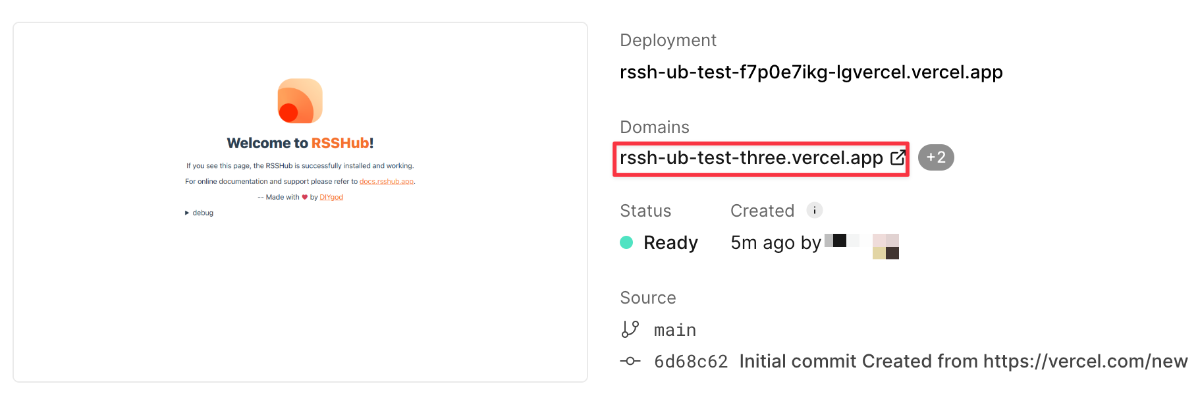Screen dimensions: 1200x397
Task: Open the rssh-ub-test-three.vercel.app domain link
Action: point(751,158)
